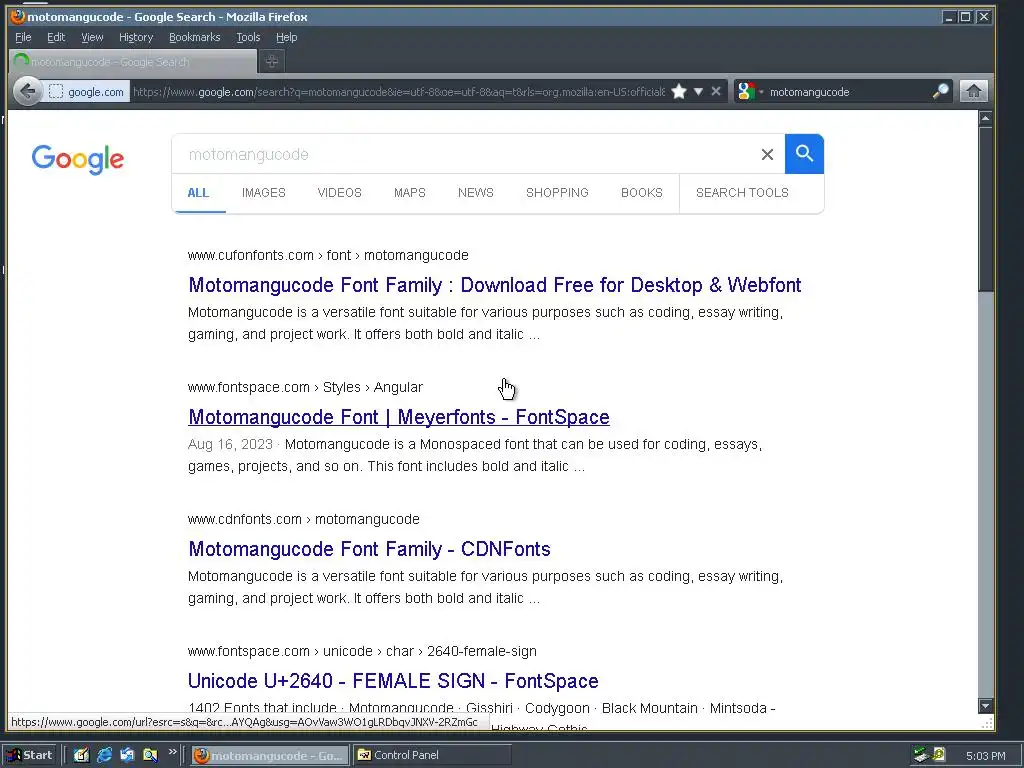Click the 2640-female-sign breadcrumb text
The image size is (1024, 768).
pos(481,651)
